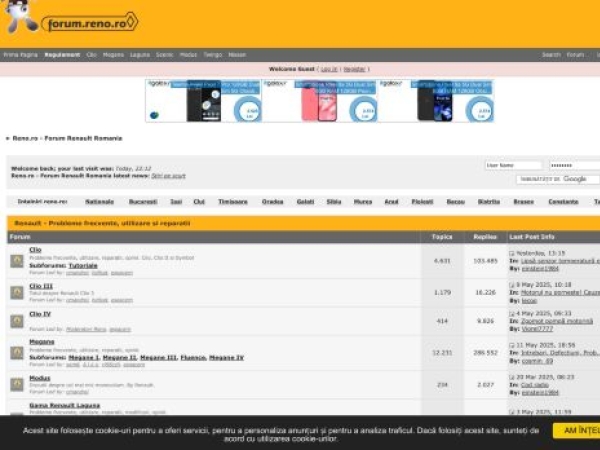Open Bacau meetings link
Viewport: 600px width, 450px height.
point(456,202)
